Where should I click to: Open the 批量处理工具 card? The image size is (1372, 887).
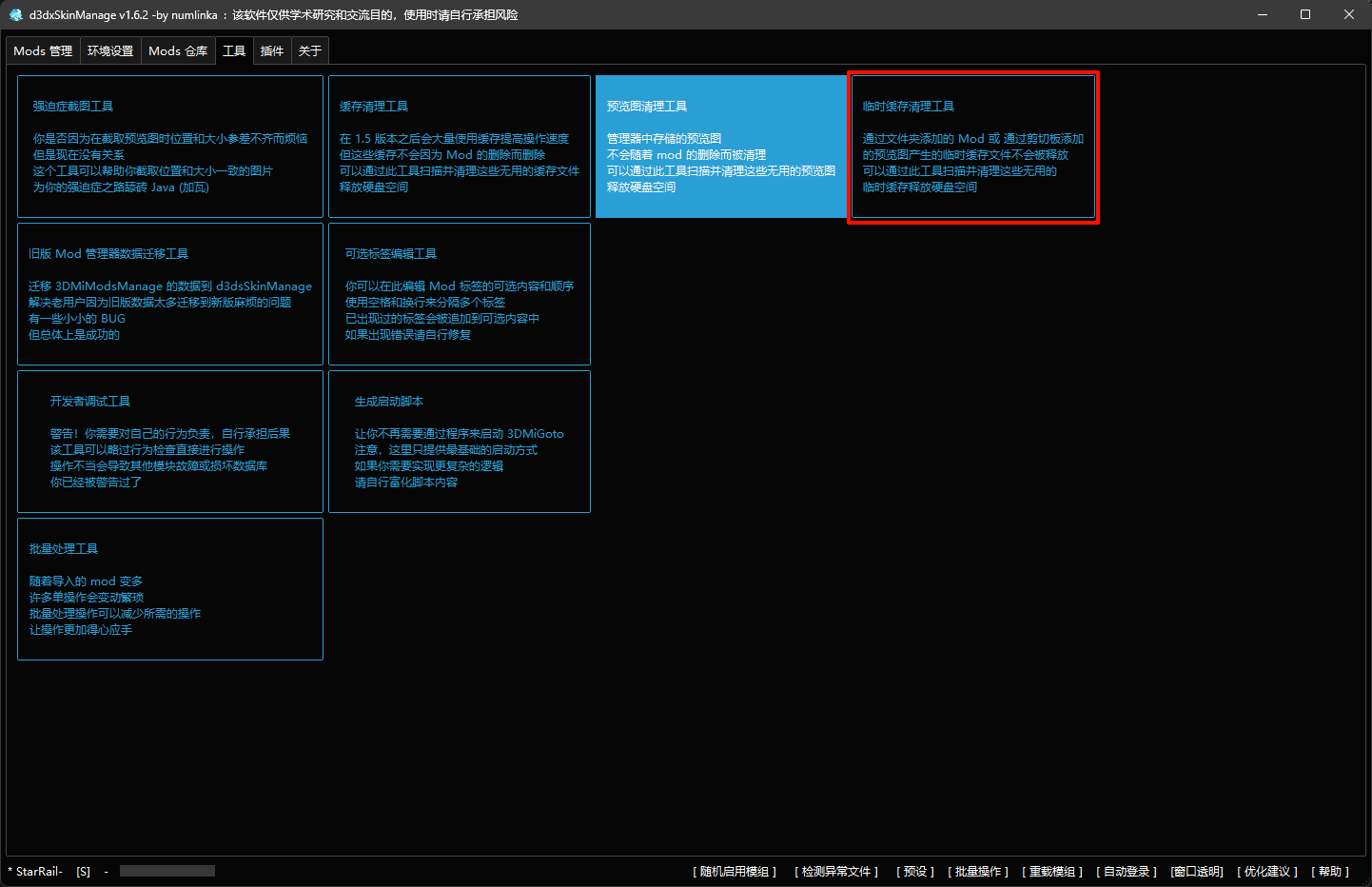(170, 589)
